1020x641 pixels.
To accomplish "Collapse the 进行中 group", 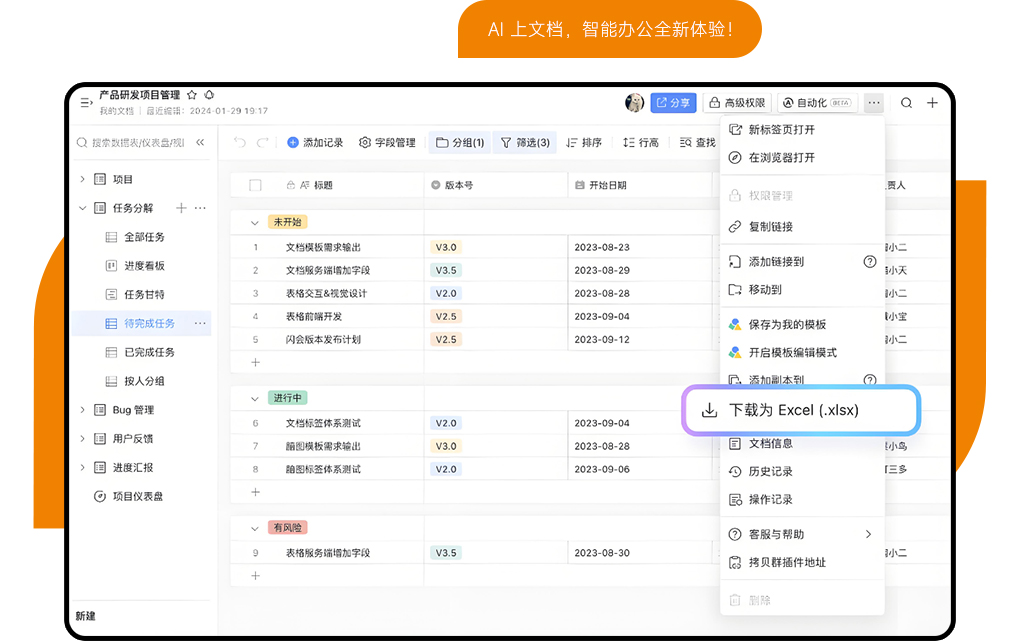I will pyautogui.click(x=254, y=398).
